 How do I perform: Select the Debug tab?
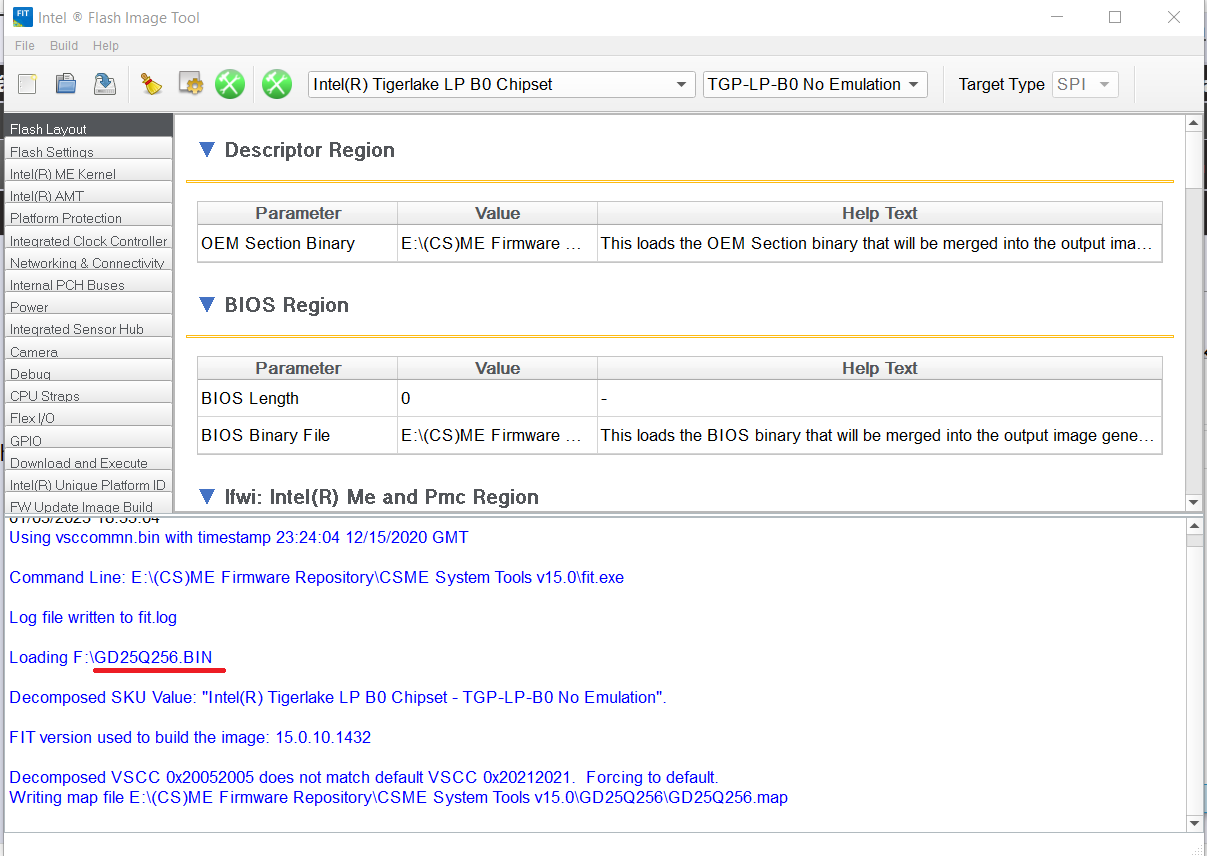(x=87, y=371)
